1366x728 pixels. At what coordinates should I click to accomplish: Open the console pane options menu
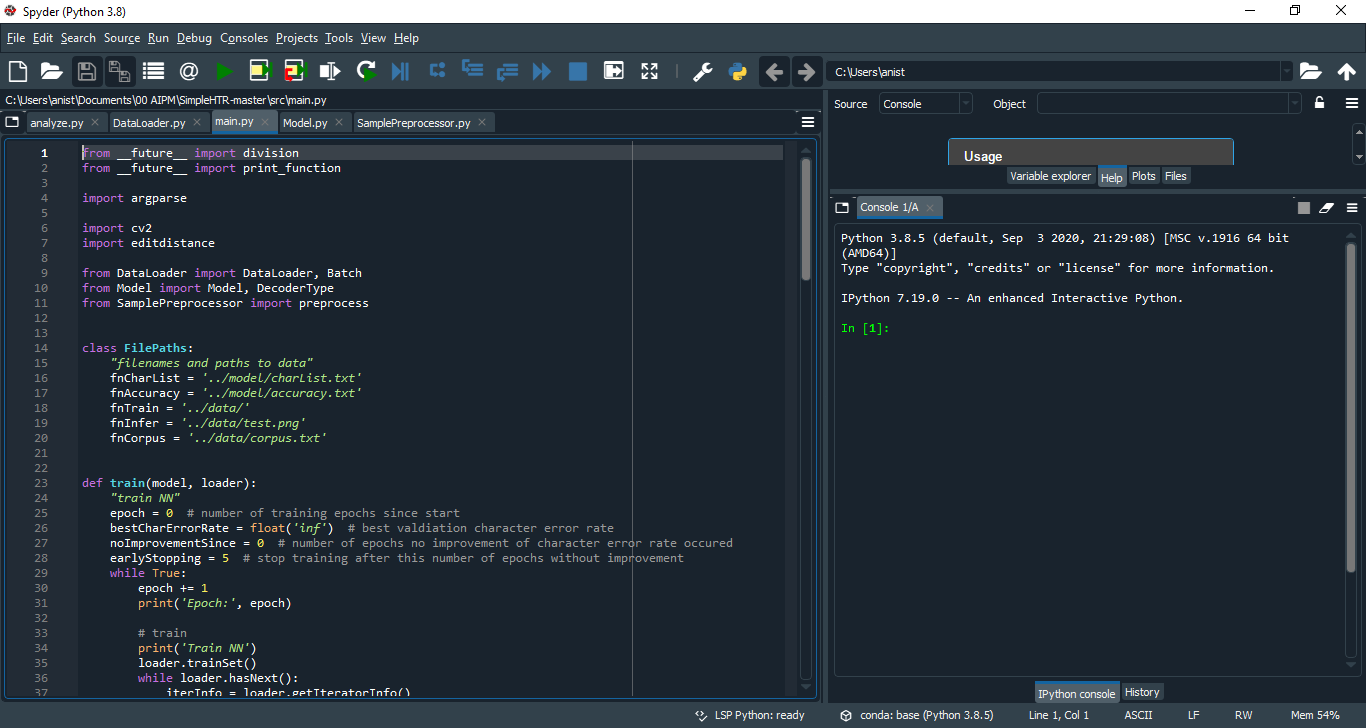[x=1352, y=207]
